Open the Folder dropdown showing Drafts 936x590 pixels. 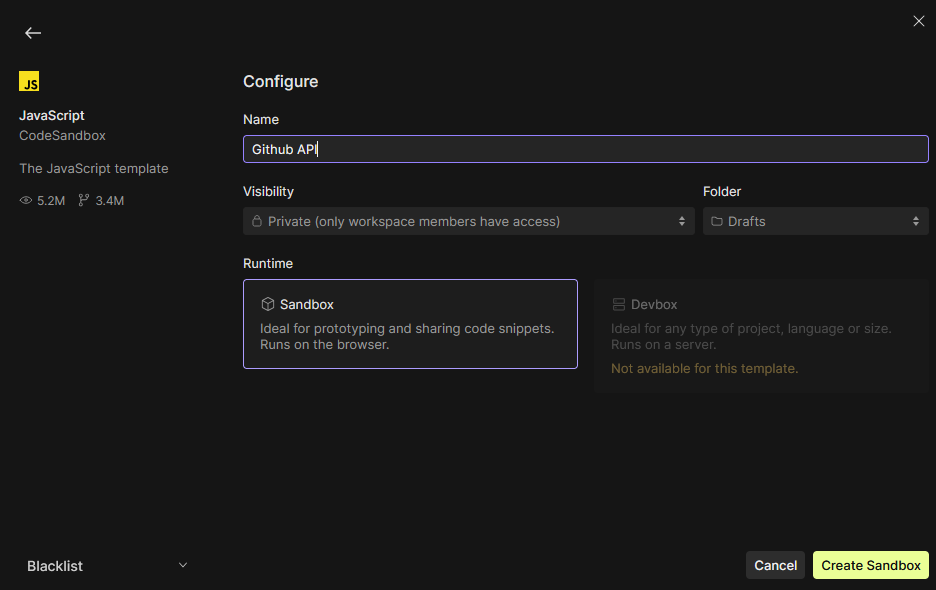pyautogui.click(x=815, y=221)
